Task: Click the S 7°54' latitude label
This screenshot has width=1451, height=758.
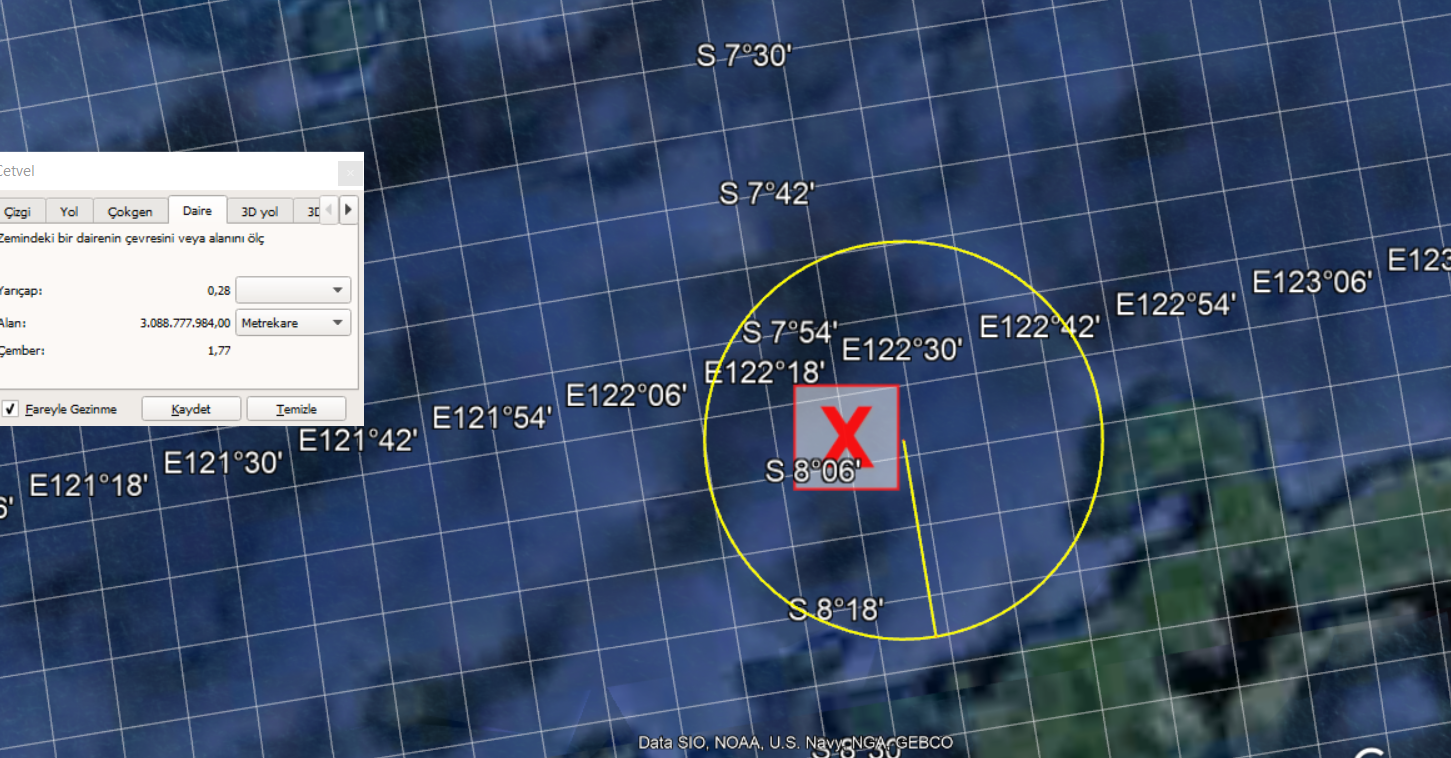Action: (790, 331)
